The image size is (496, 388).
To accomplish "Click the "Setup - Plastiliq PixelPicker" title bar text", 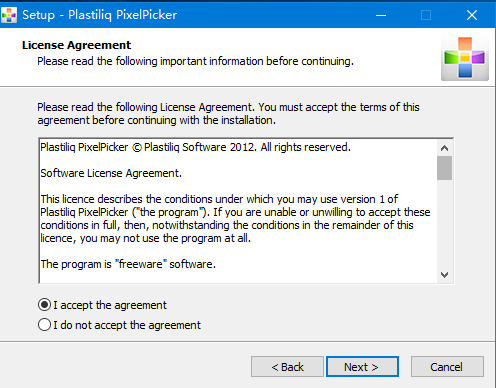I will pyautogui.click(x=99, y=15).
